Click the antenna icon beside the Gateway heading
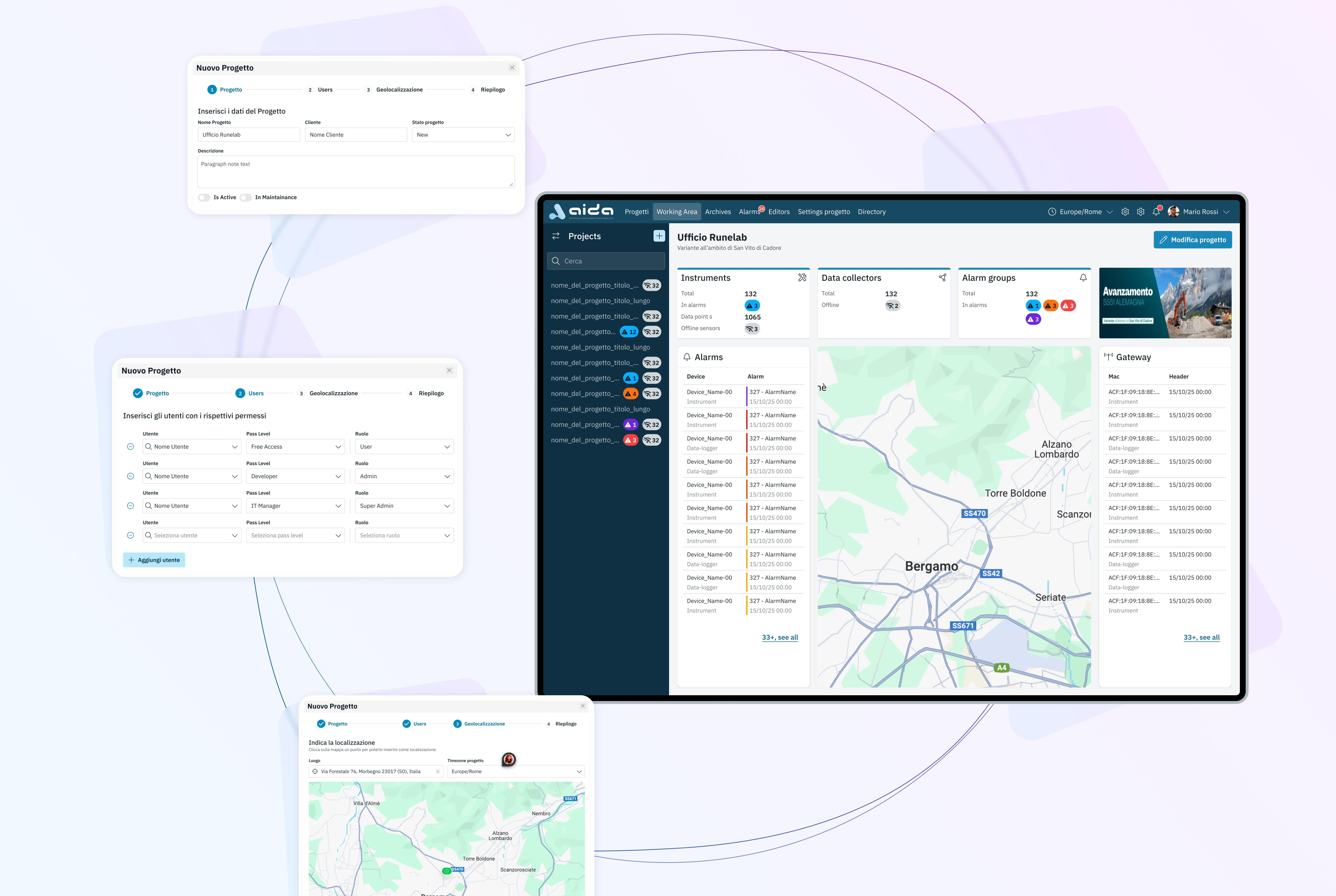The image size is (1336, 896). [x=1108, y=357]
